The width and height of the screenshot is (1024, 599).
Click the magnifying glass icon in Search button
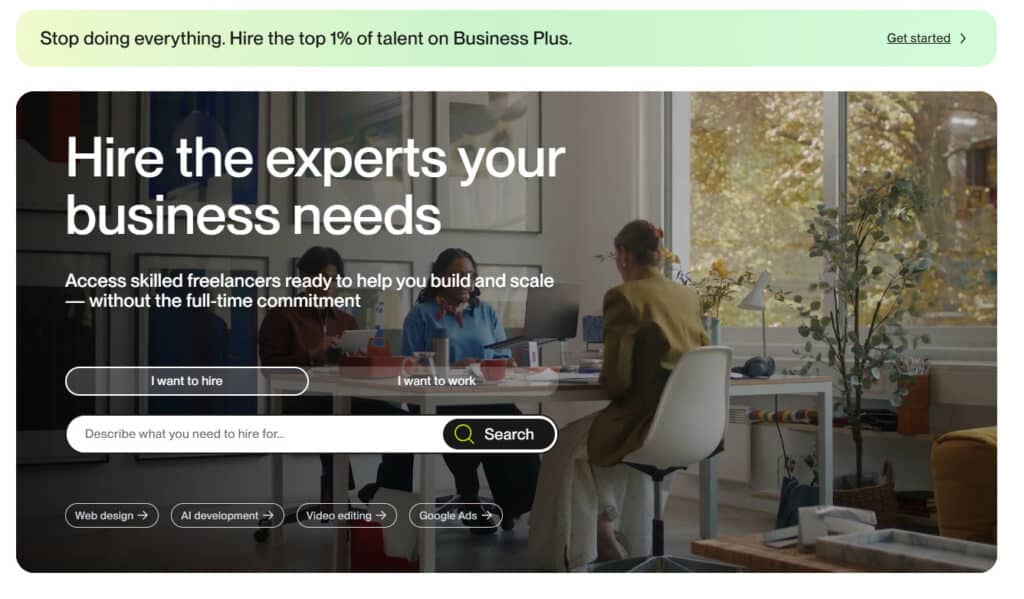tap(464, 434)
